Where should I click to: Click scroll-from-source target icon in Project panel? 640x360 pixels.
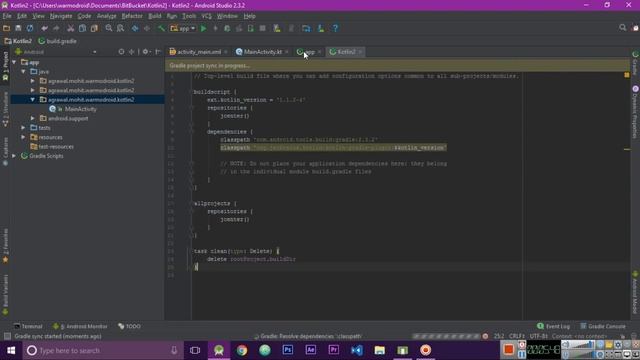point(121,52)
